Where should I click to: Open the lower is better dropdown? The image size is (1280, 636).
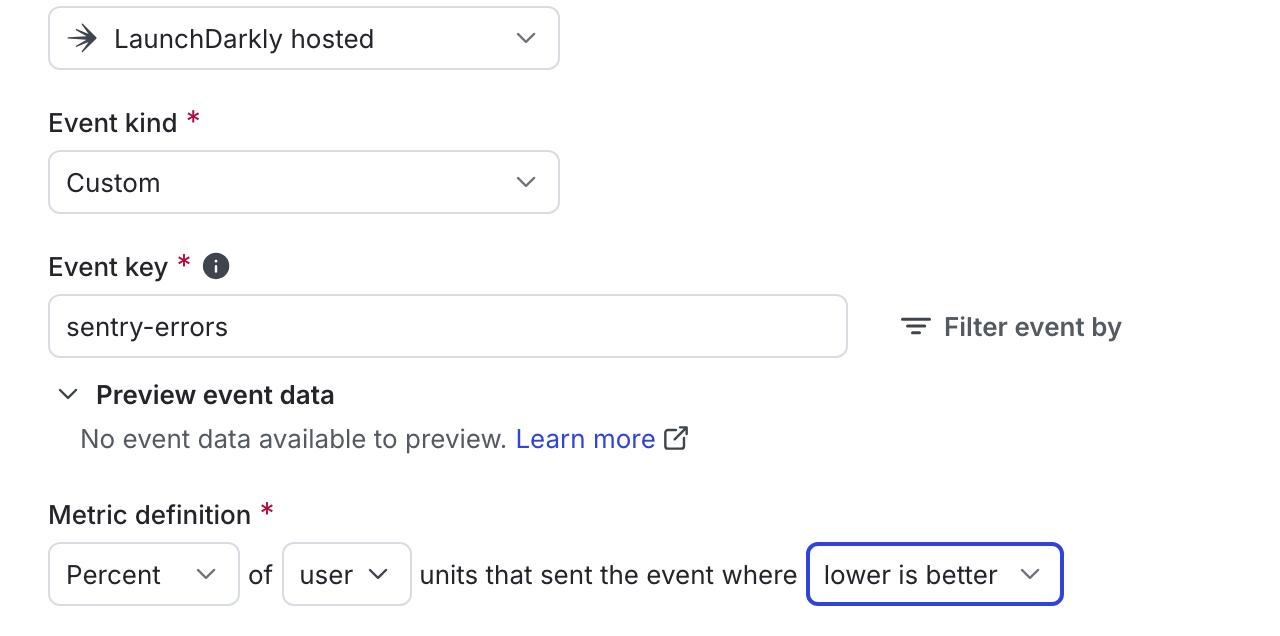pos(935,574)
